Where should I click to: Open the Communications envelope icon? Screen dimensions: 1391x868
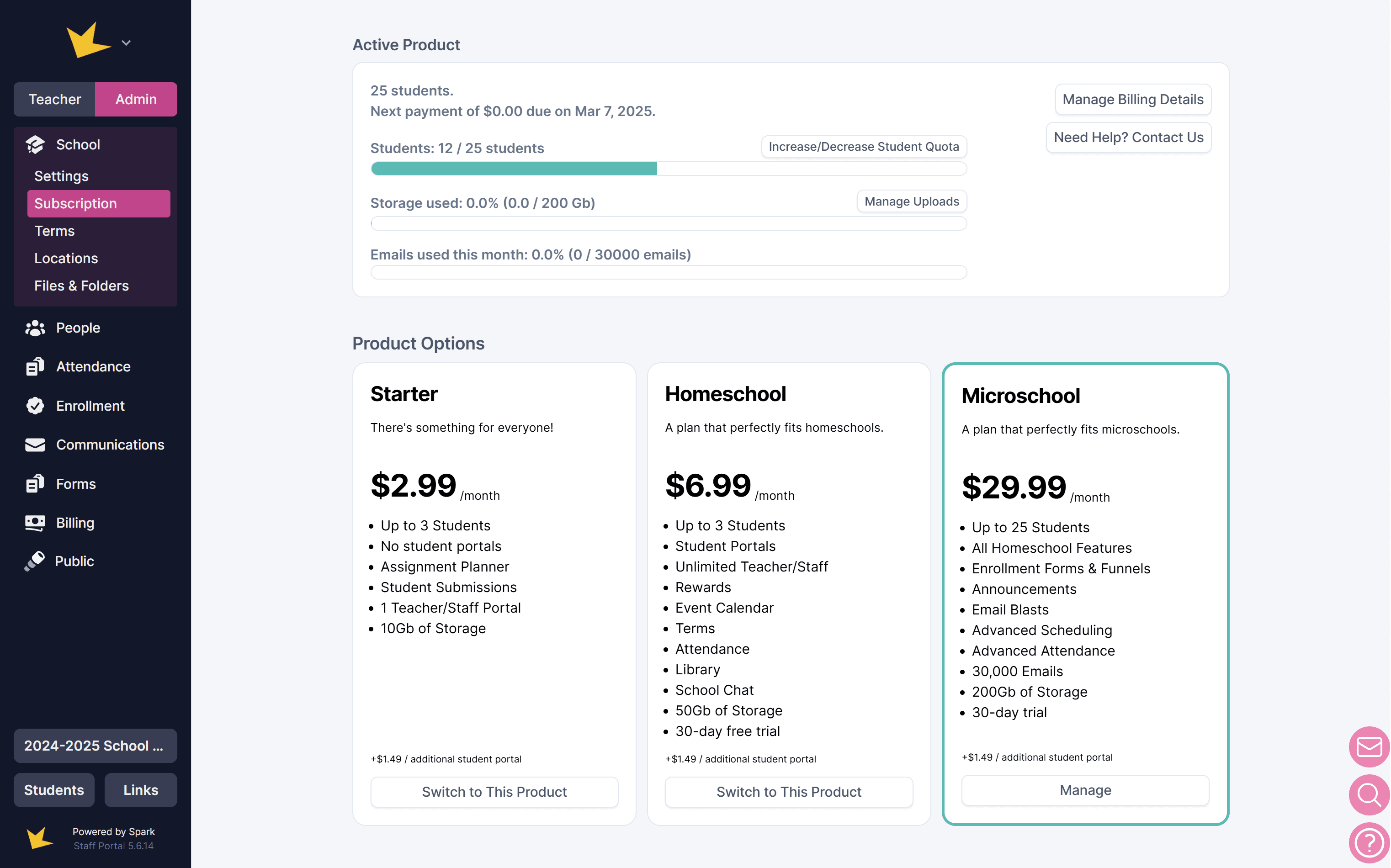[35, 445]
